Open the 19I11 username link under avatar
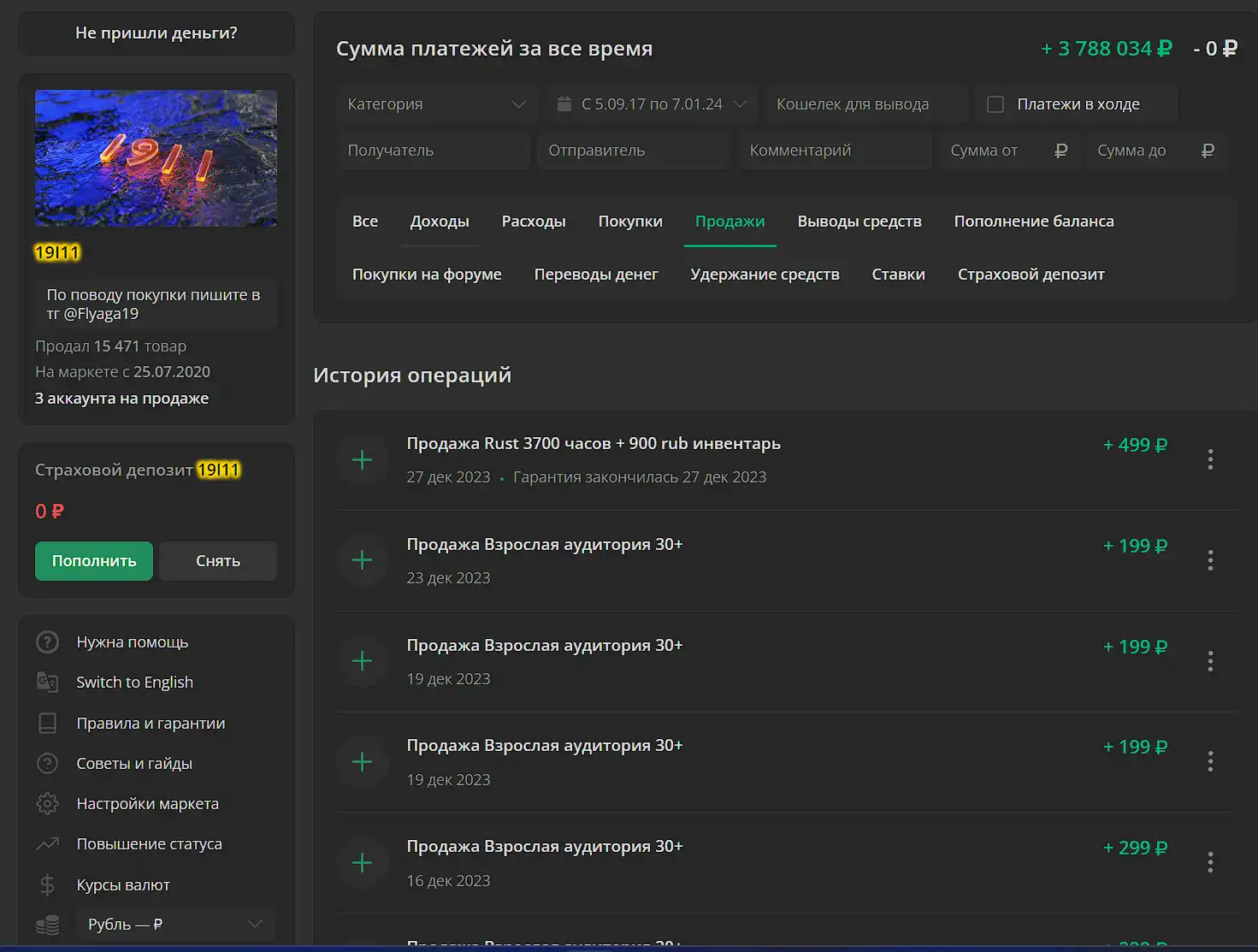This screenshot has height=952, width=1258. point(57,252)
